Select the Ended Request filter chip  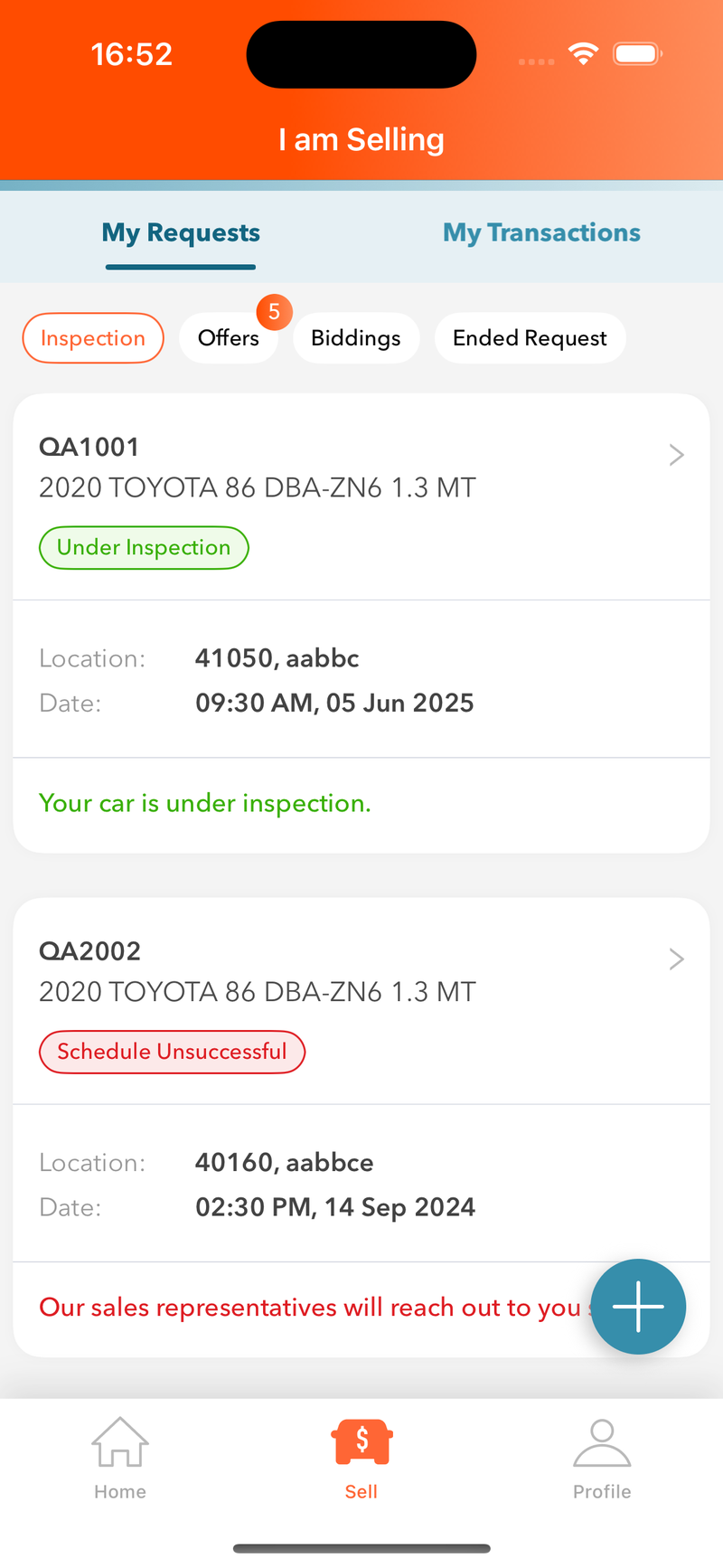coord(530,338)
